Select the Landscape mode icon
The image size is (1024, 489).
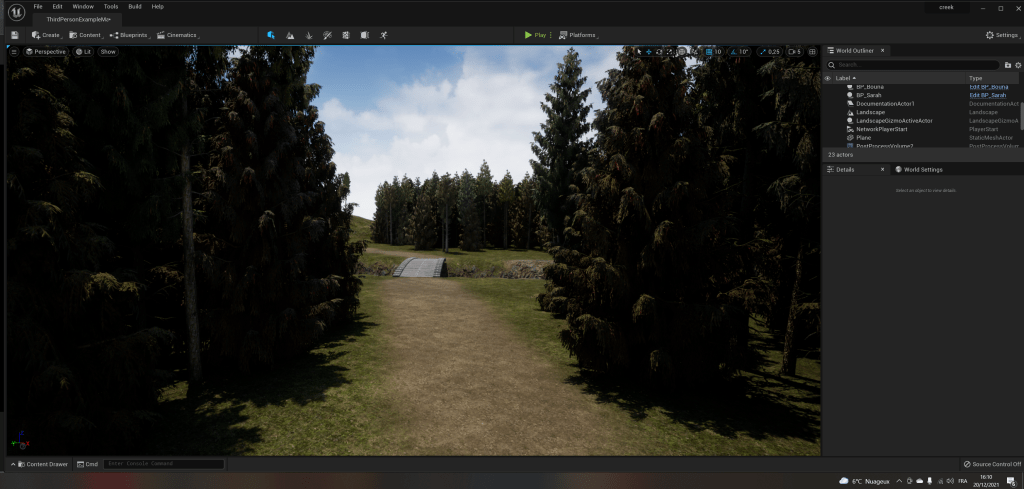click(290, 35)
